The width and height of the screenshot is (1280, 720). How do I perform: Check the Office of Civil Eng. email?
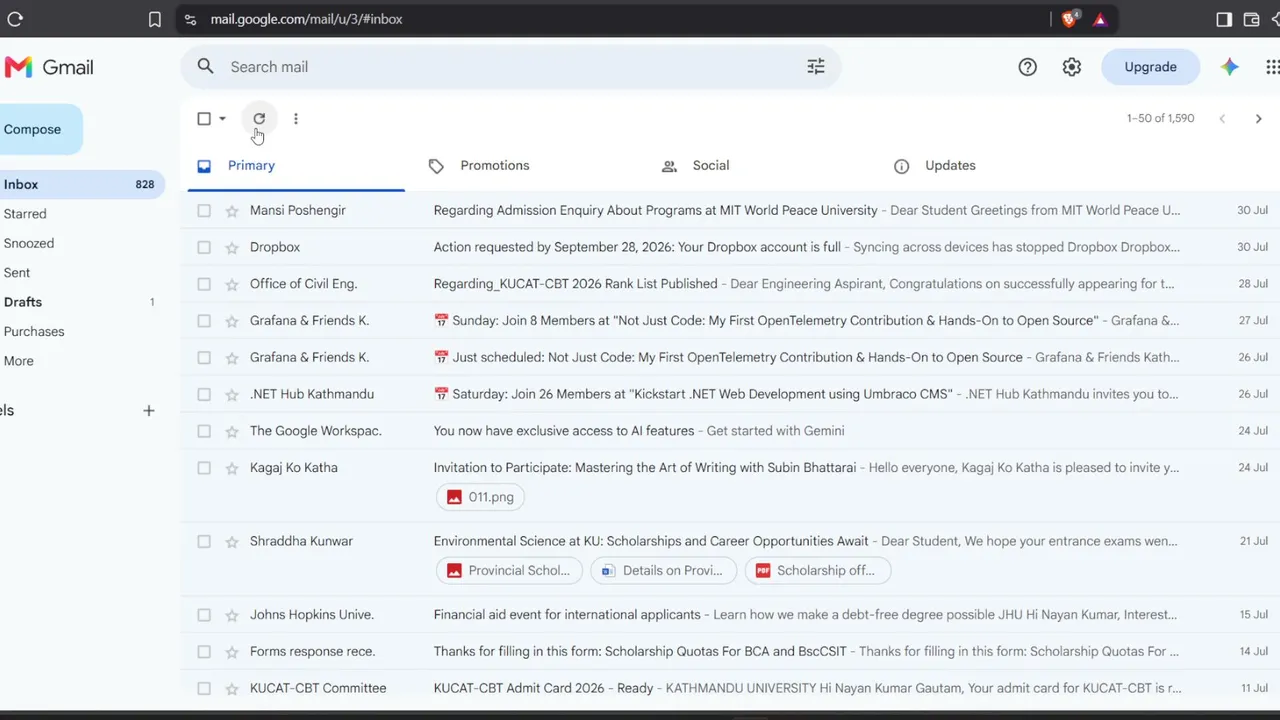(x=204, y=284)
